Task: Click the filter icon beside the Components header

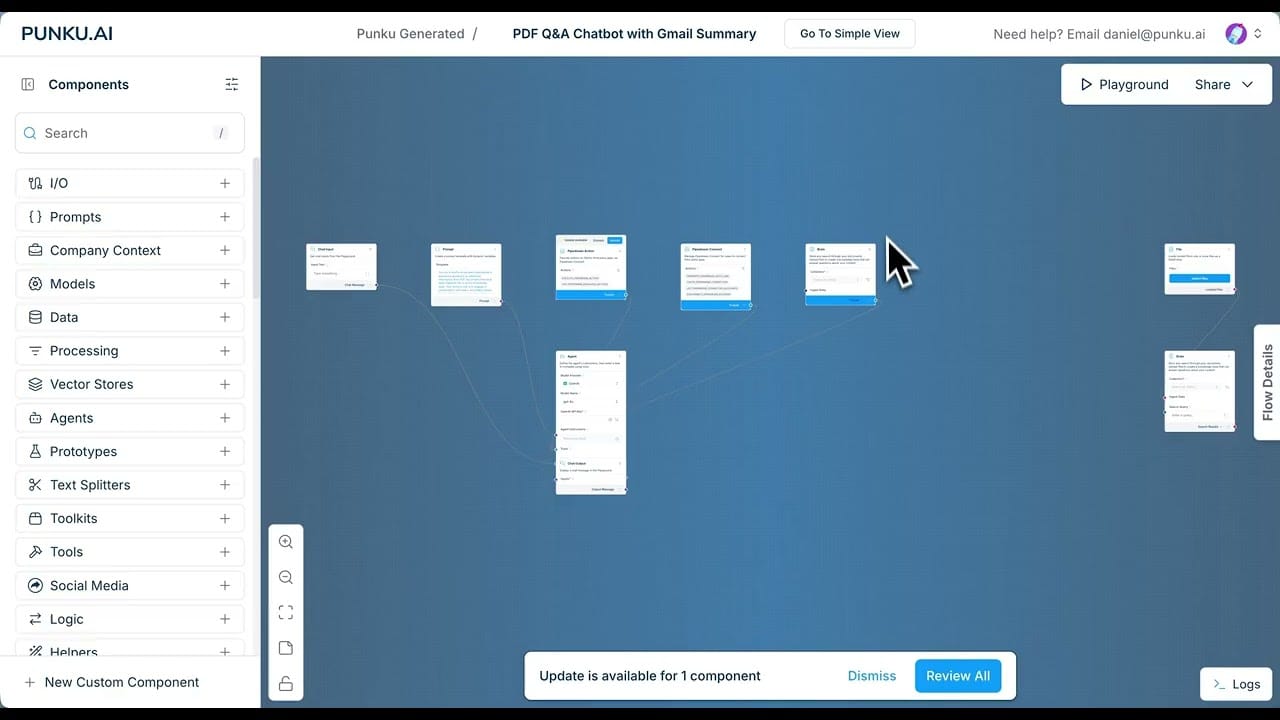Action: click(x=232, y=84)
